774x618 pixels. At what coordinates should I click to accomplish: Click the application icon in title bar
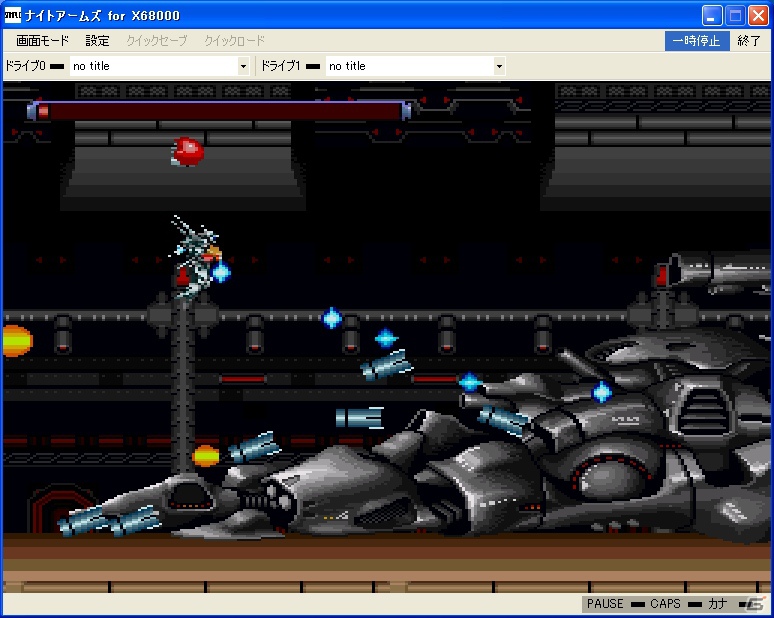tap(12, 15)
